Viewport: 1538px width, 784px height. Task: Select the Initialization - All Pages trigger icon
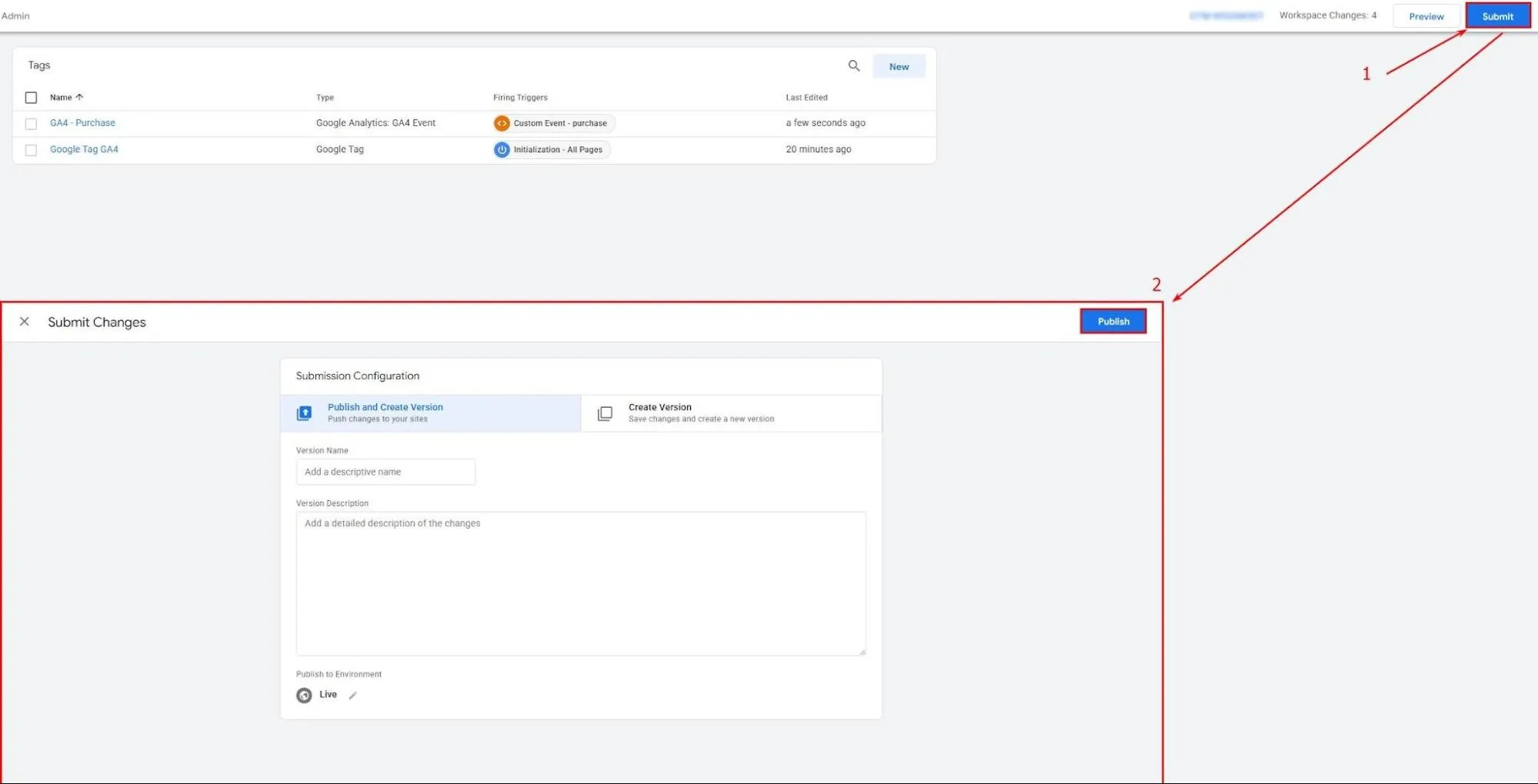pos(501,149)
